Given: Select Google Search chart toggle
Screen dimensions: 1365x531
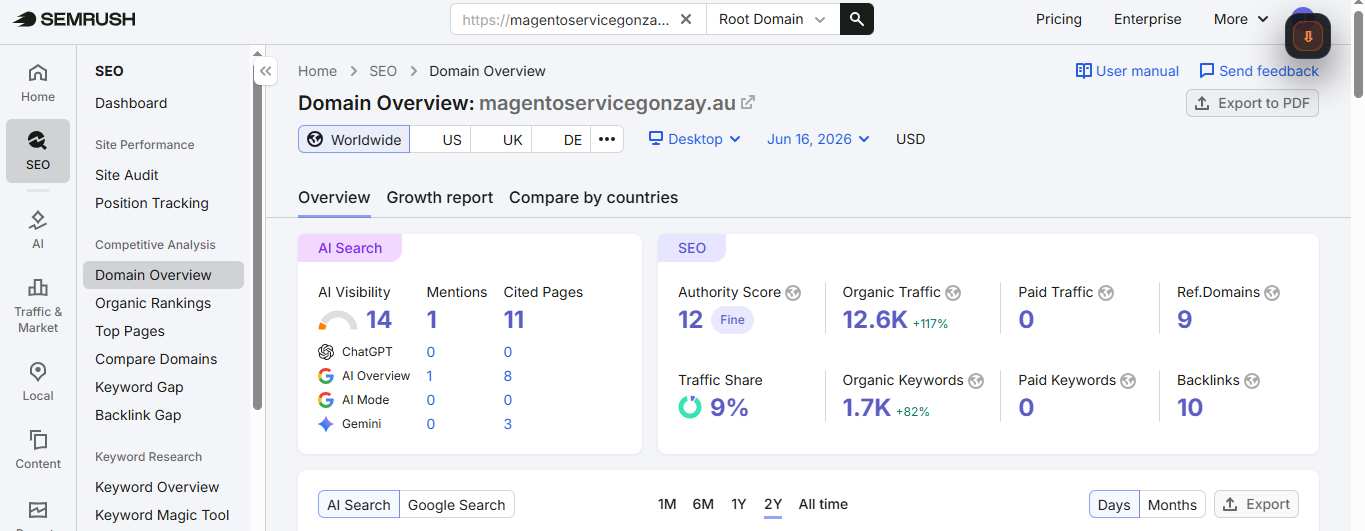Looking at the screenshot, I should coord(457,505).
